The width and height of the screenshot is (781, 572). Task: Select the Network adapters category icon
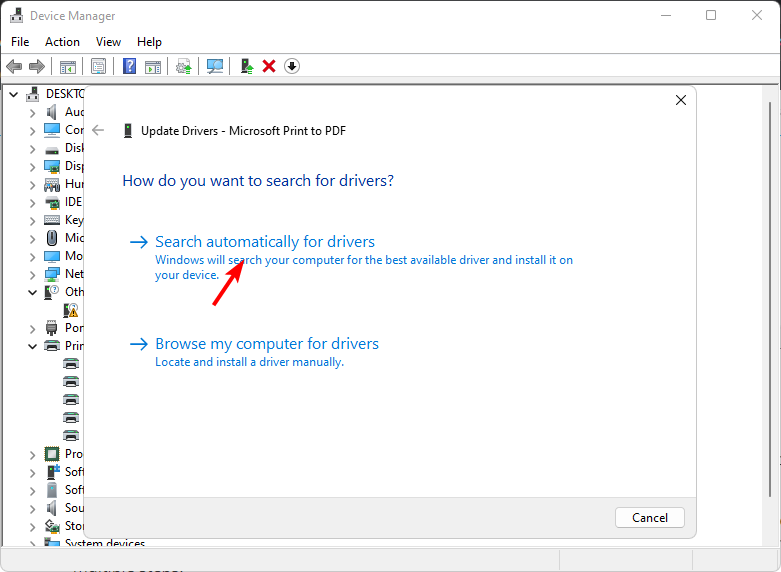click(52, 274)
